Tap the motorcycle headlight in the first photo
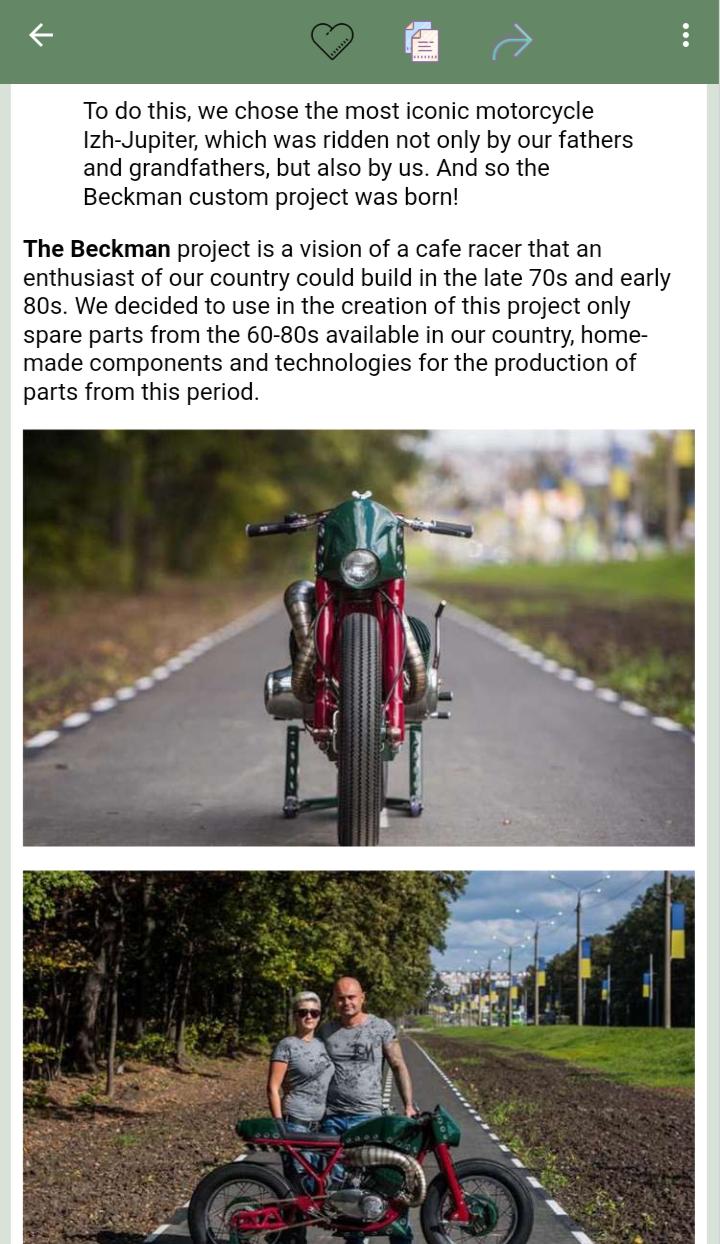This screenshot has height=1244, width=720. tap(359, 567)
